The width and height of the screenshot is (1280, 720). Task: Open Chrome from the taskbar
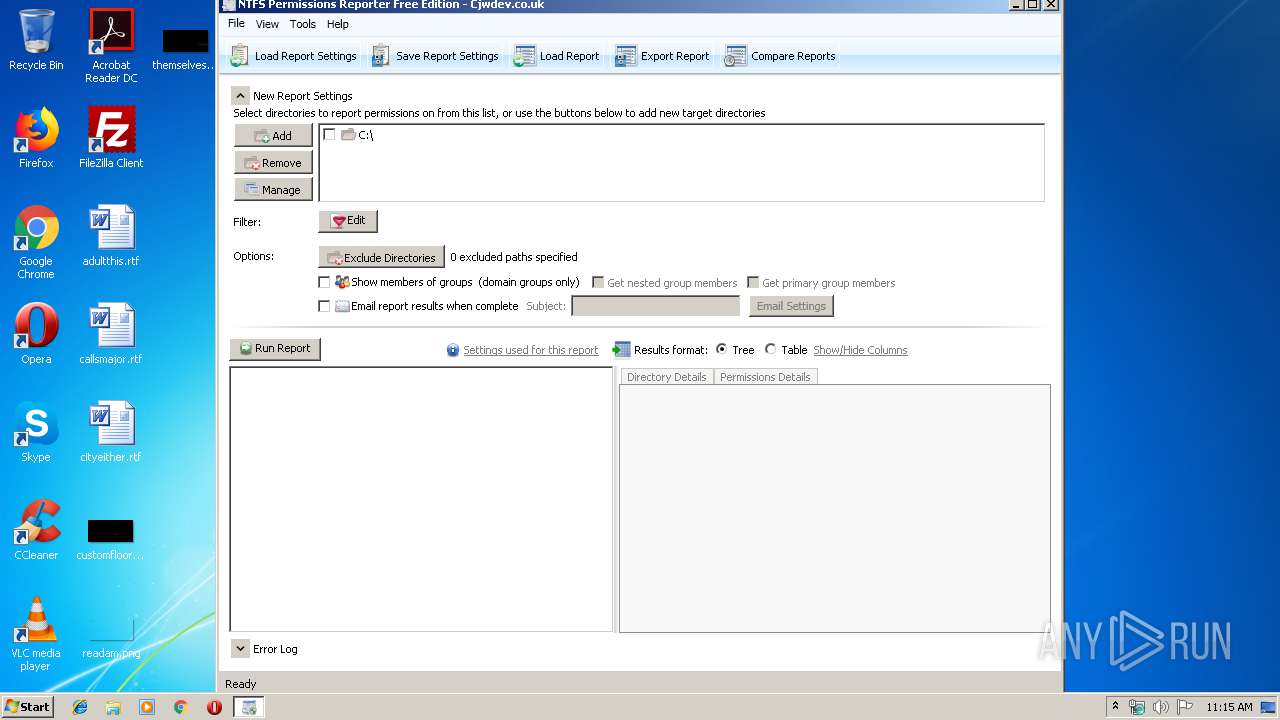180,707
